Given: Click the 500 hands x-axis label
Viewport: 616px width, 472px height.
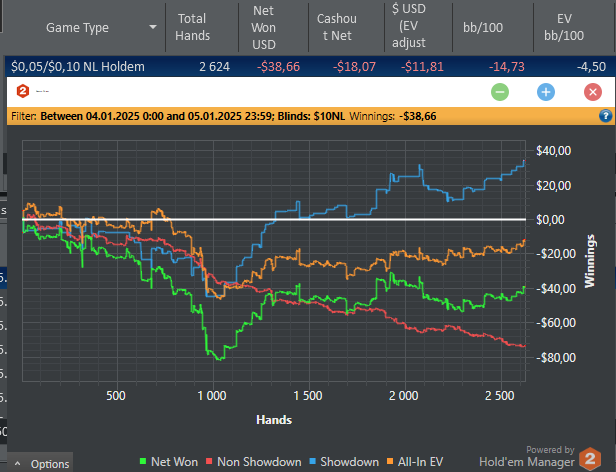Looking at the screenshot, I should [116, 395].
